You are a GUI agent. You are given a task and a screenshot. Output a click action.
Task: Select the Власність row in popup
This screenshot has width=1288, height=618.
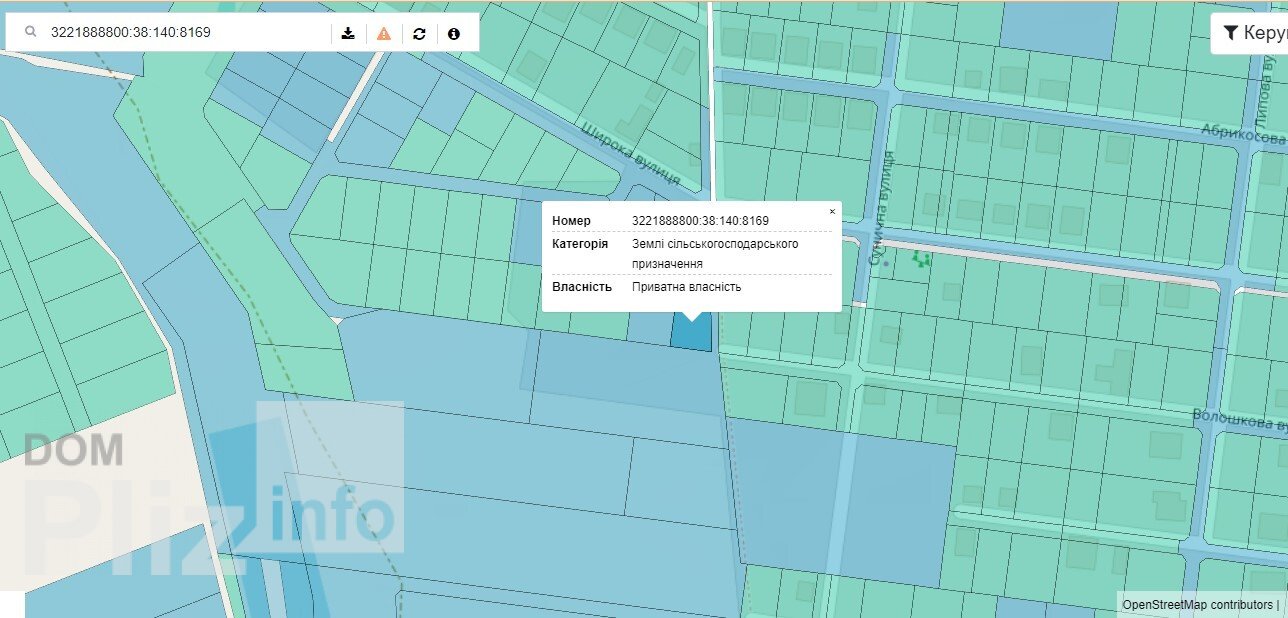click(x=690, y=287)
